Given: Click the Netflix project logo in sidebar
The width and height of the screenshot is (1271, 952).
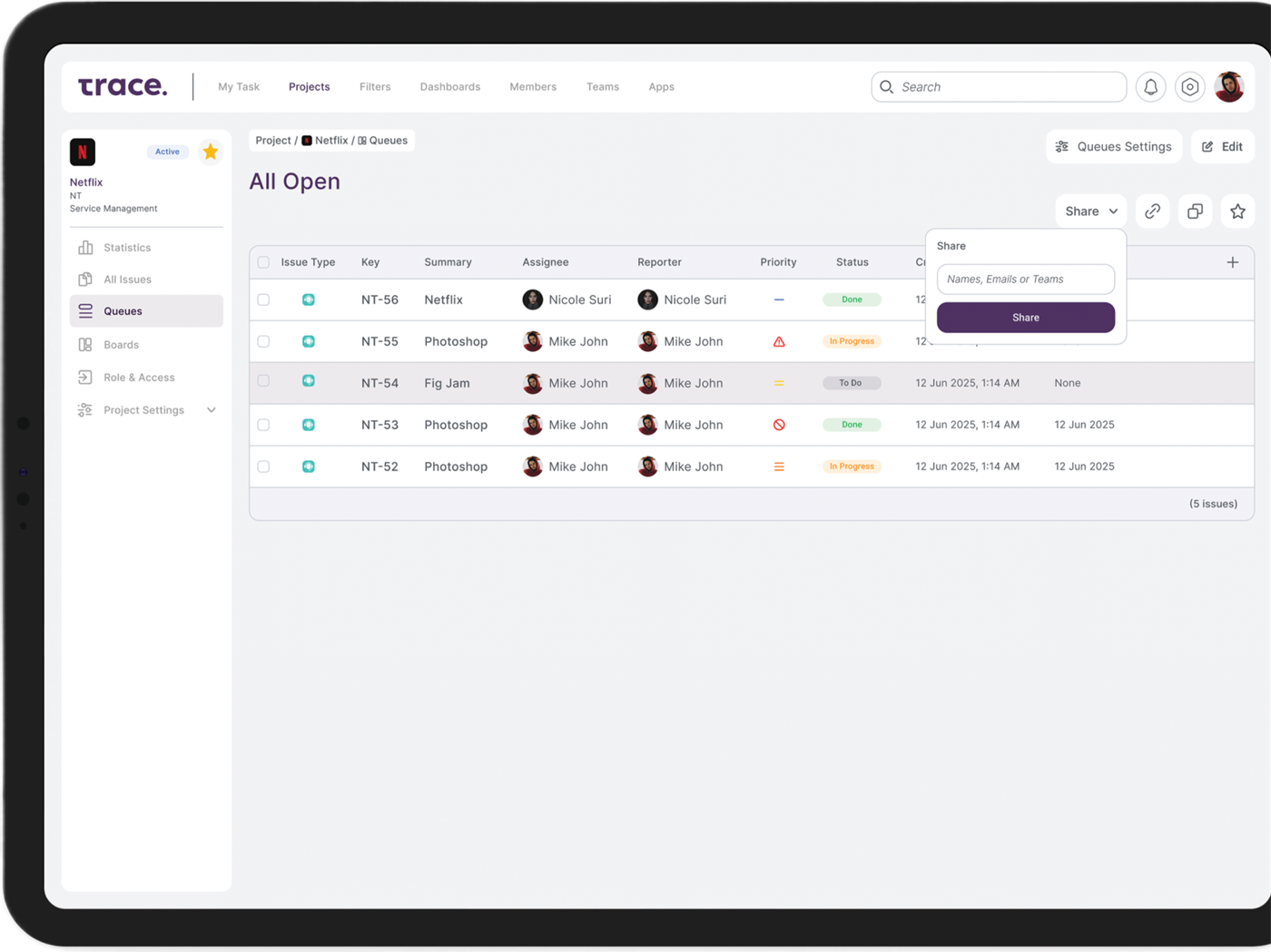Looking at the screenshot, I should 83,152.
